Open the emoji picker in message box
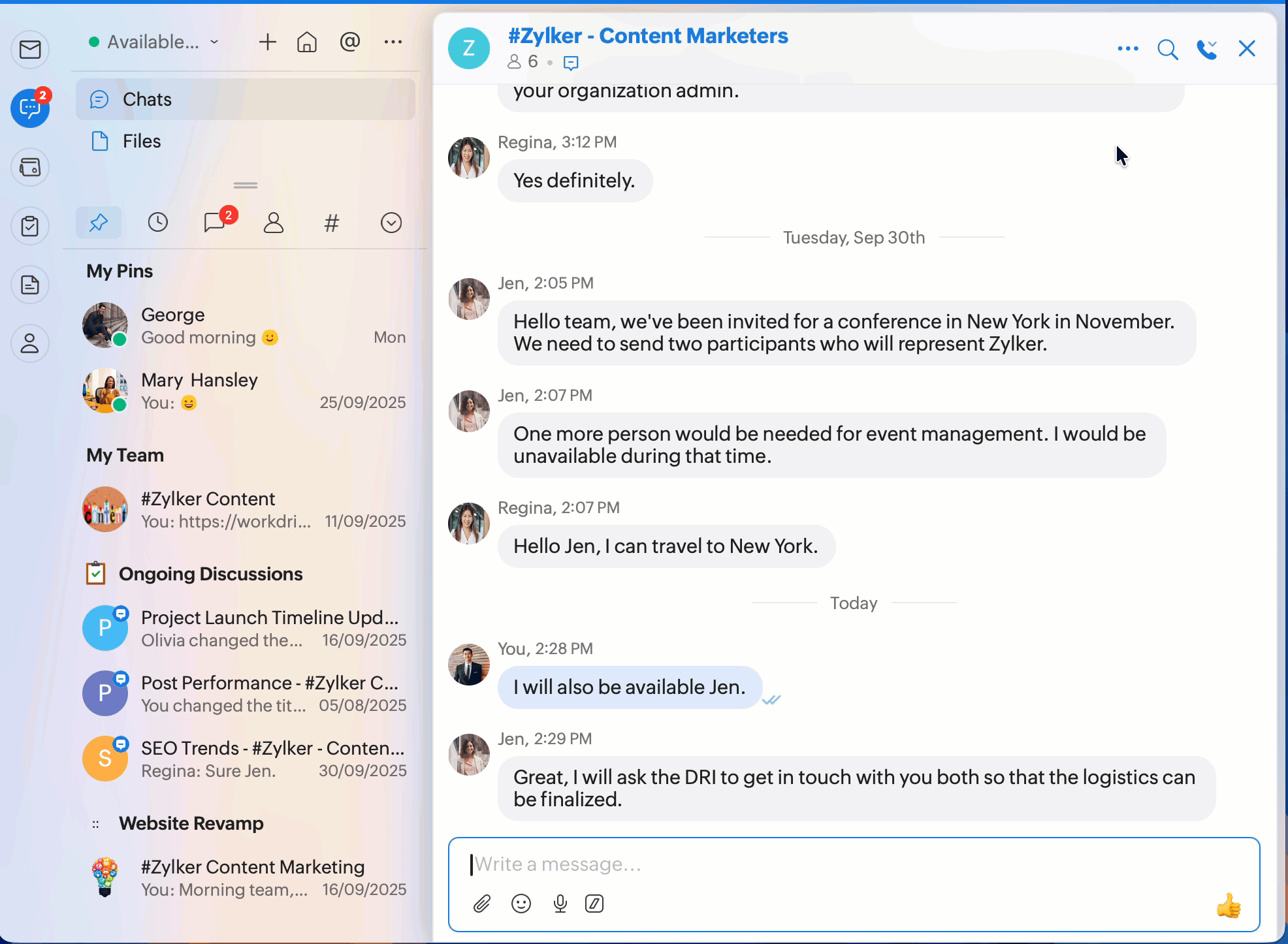 click(x=521, y=904)
